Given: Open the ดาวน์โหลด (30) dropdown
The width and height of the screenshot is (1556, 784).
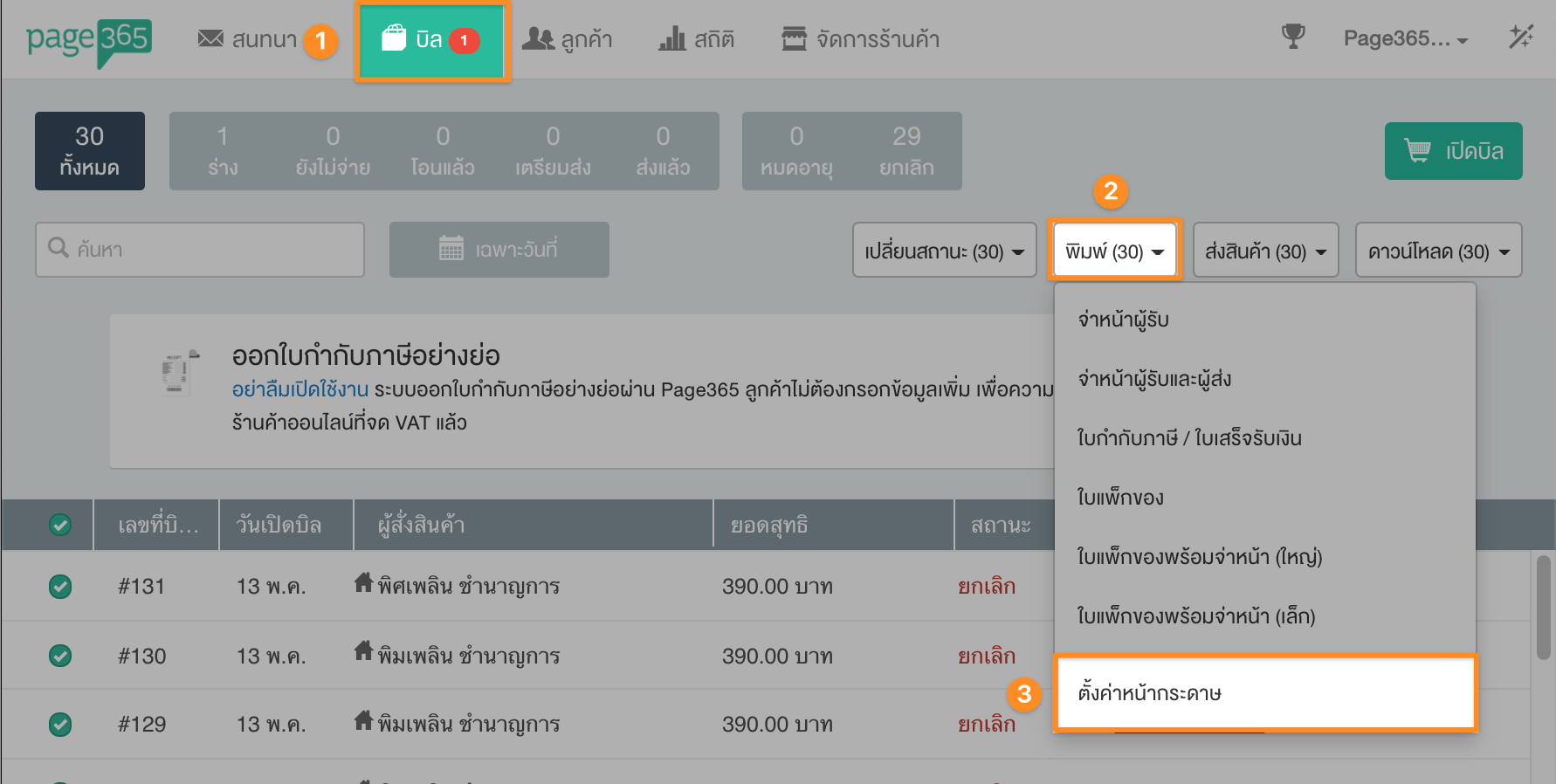Looking at the screenshot, I should 1439,251.
